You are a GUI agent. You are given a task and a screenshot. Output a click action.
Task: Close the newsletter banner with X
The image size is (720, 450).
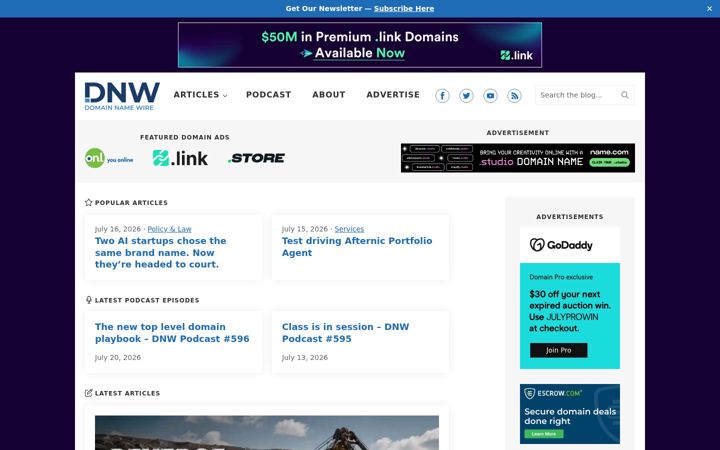pos(709,9)
